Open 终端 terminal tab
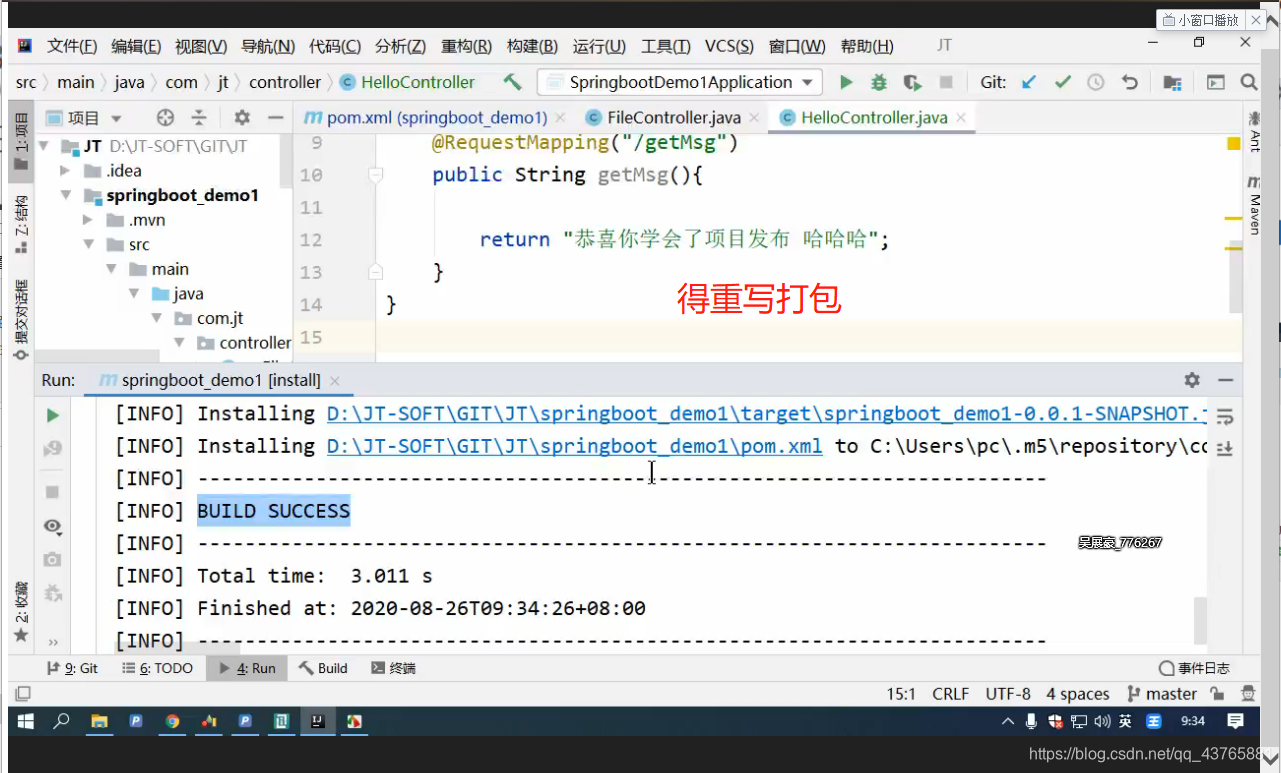This screenshot has width=1281, height=773. click(x=393, y=668)
